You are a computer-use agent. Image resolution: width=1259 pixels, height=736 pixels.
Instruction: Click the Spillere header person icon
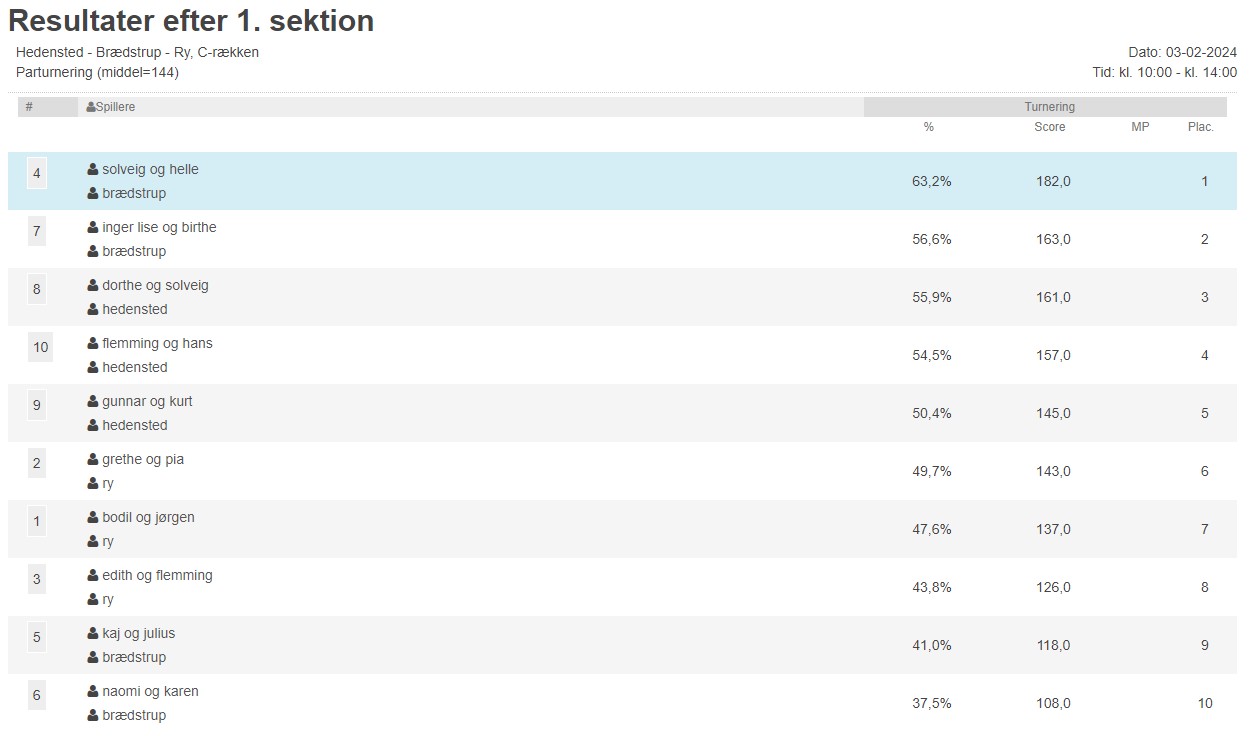coord(91,107)
